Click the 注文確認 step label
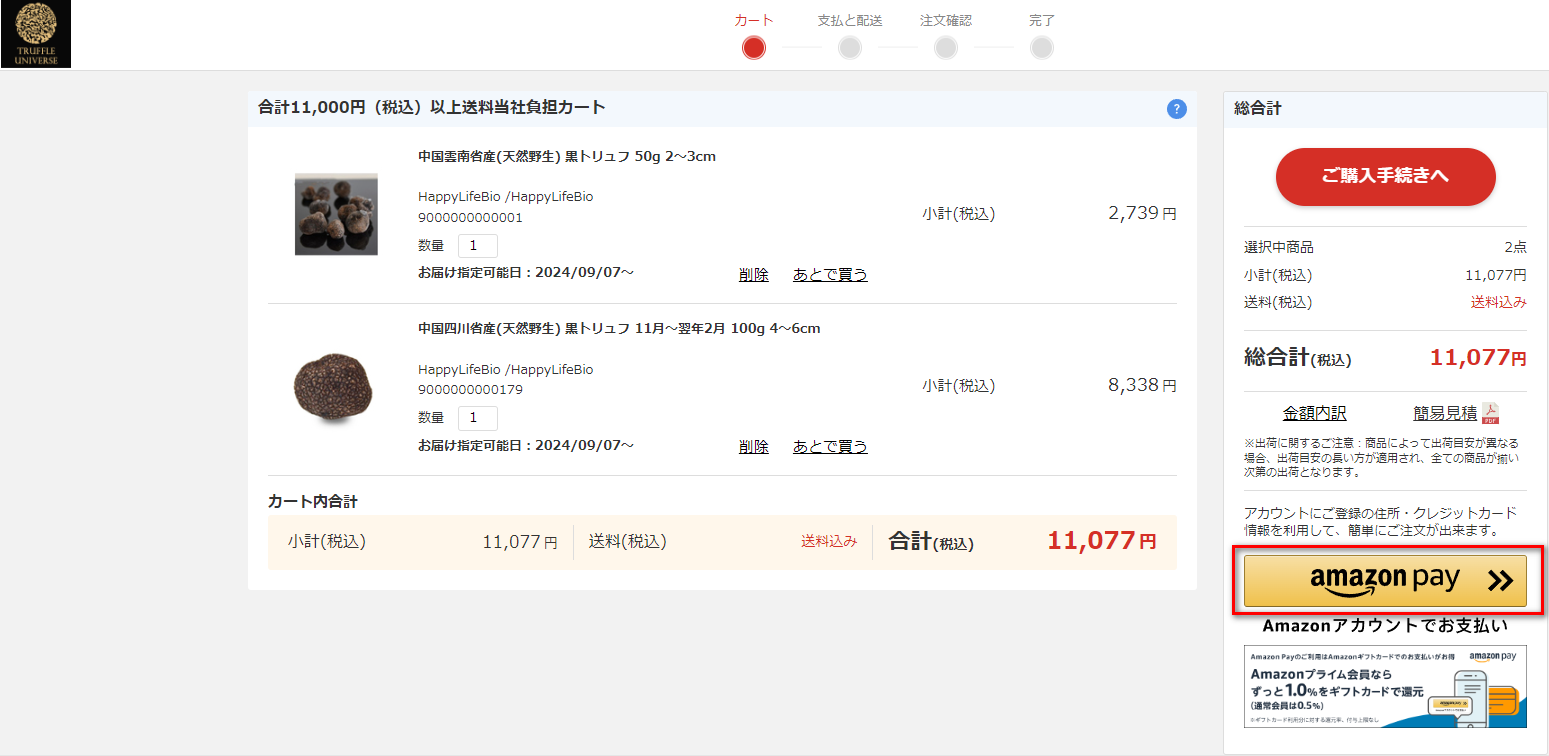 946,20
